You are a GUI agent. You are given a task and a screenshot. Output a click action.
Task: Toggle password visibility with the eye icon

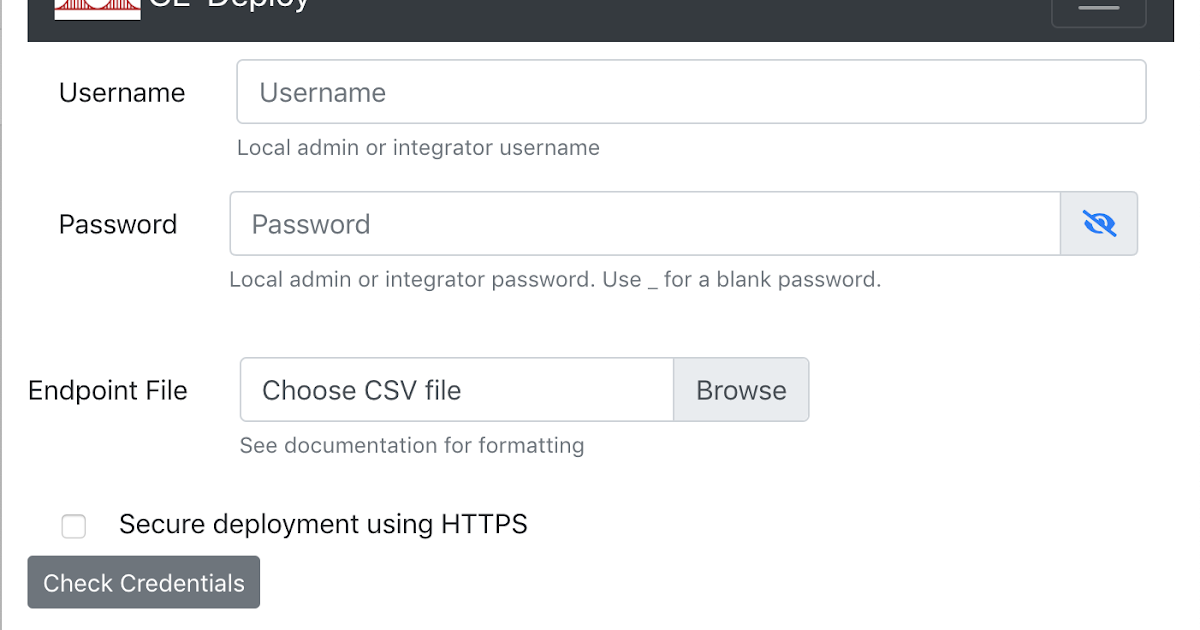point(1099,223)
